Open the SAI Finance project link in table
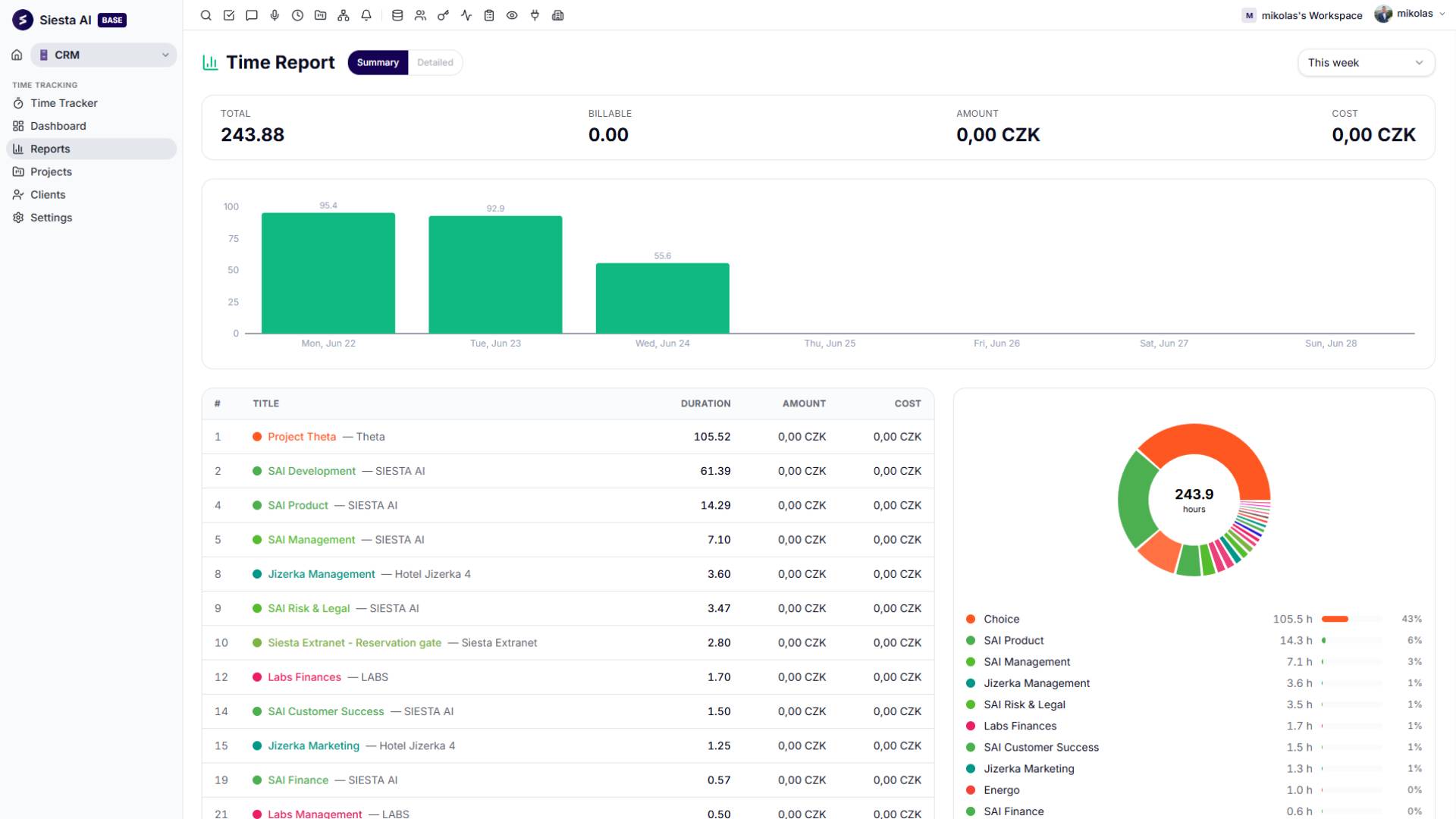Image resolution: width=1456 pixels, height=819 pixels. tap(298, 780)
